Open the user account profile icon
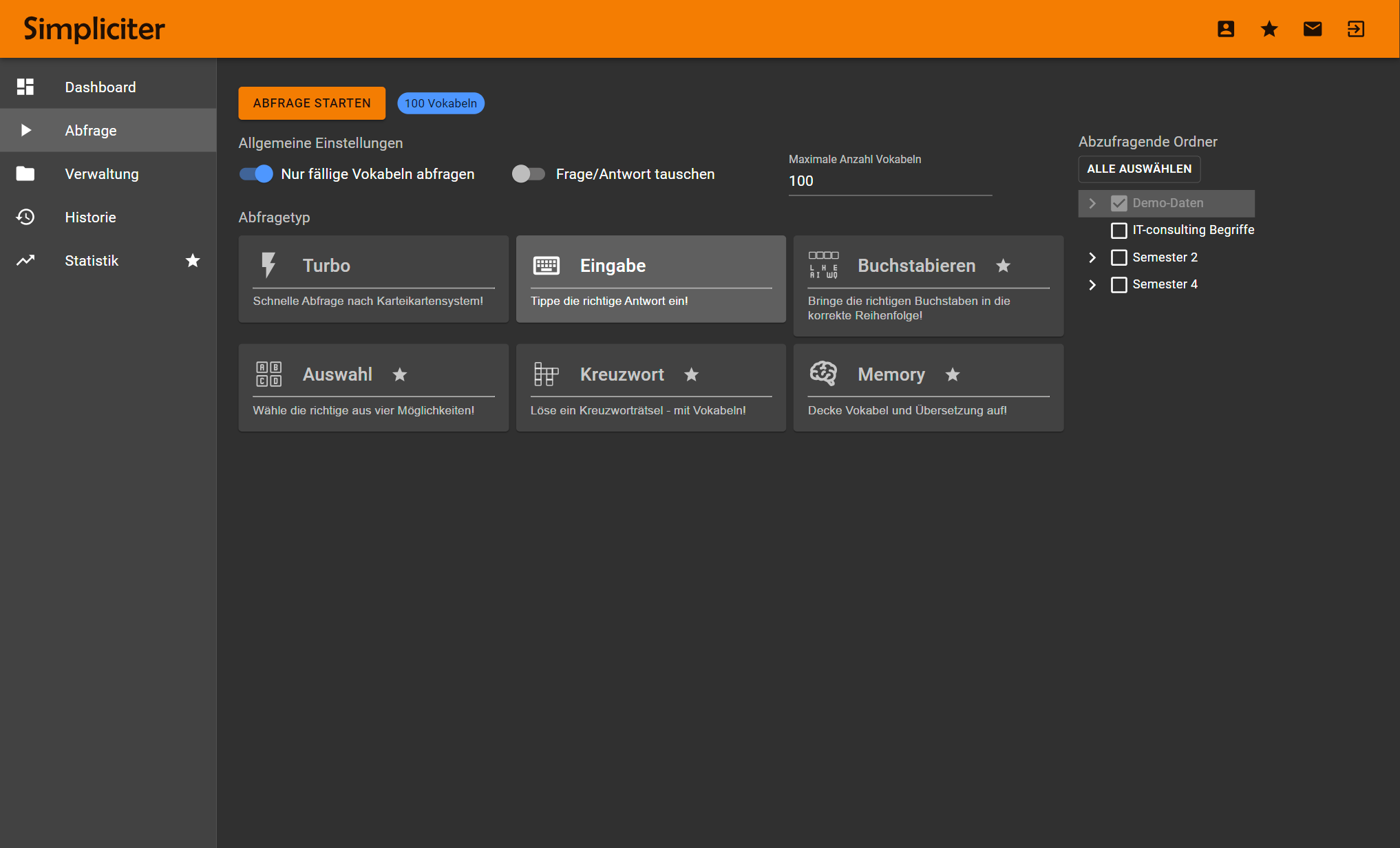Image resolution: width=1400 pixels, height=848 pixels. 1225,29
